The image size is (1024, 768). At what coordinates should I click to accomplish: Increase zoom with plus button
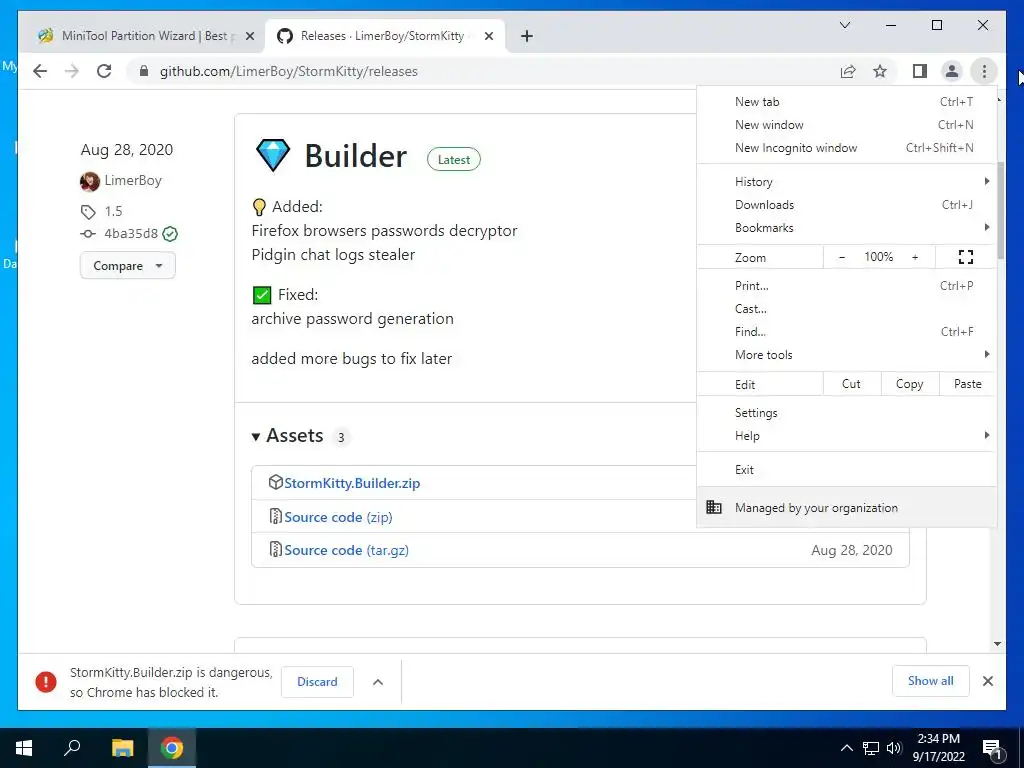tap(915, 257)
